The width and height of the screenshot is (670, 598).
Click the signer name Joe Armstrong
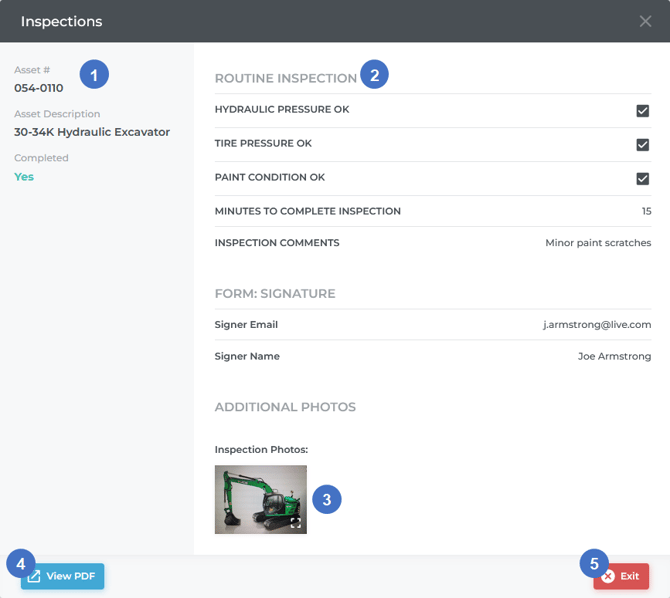click(614, 357)
